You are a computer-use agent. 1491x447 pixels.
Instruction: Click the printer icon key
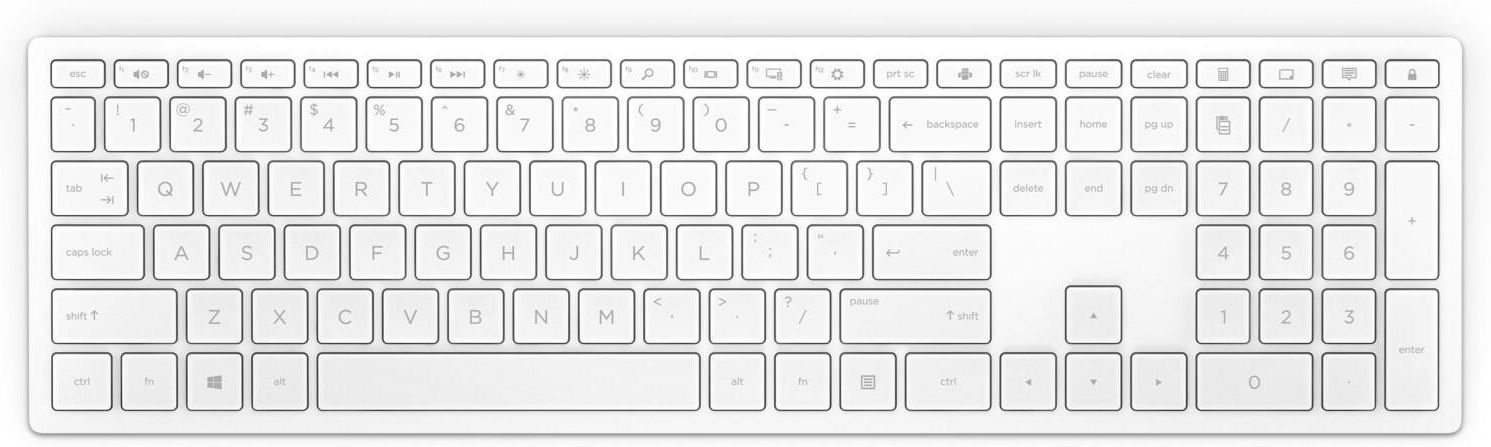pyautogui.click(x=964, y=74)
